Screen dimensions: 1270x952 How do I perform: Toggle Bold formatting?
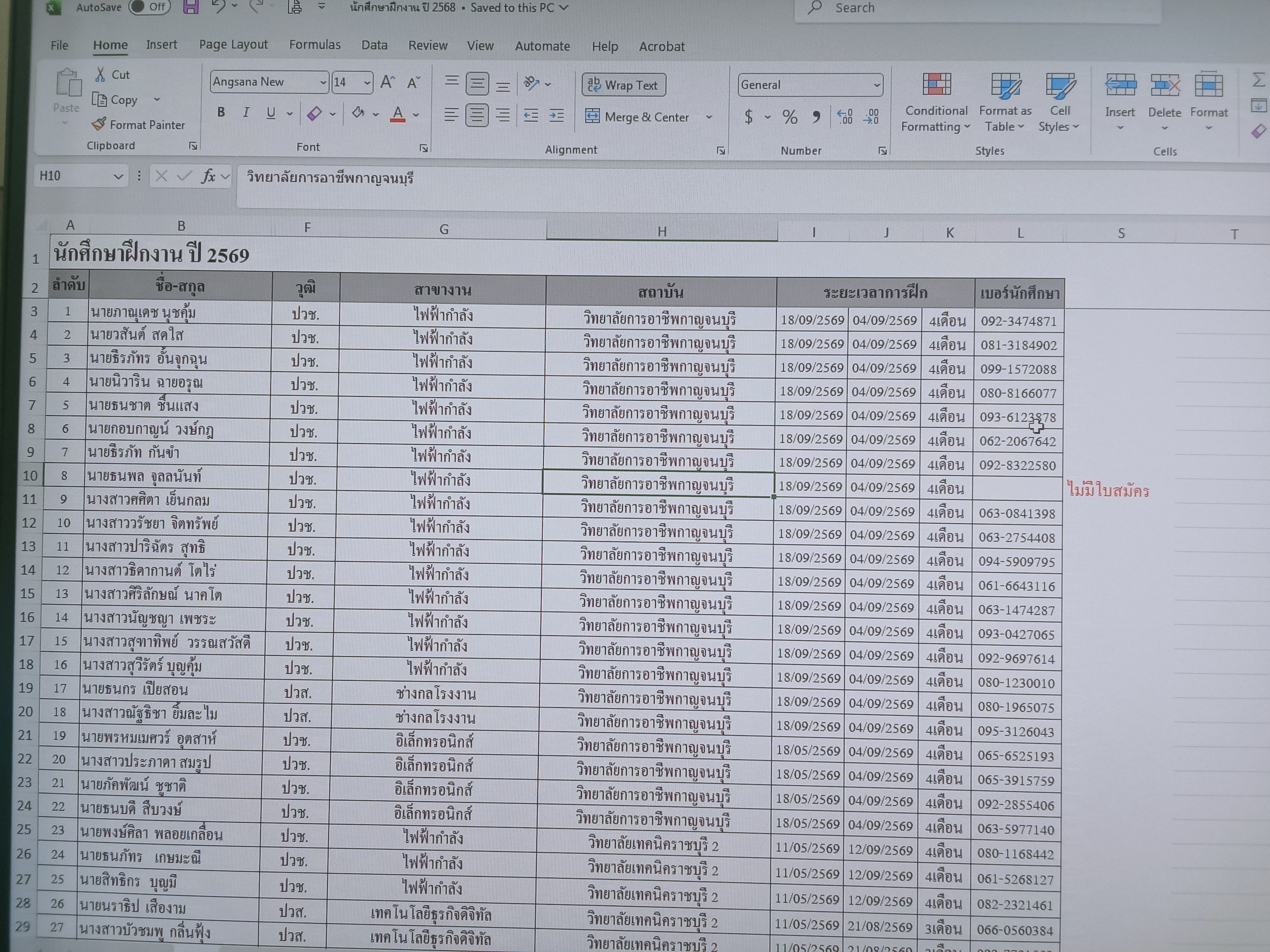tap(221, 112)
